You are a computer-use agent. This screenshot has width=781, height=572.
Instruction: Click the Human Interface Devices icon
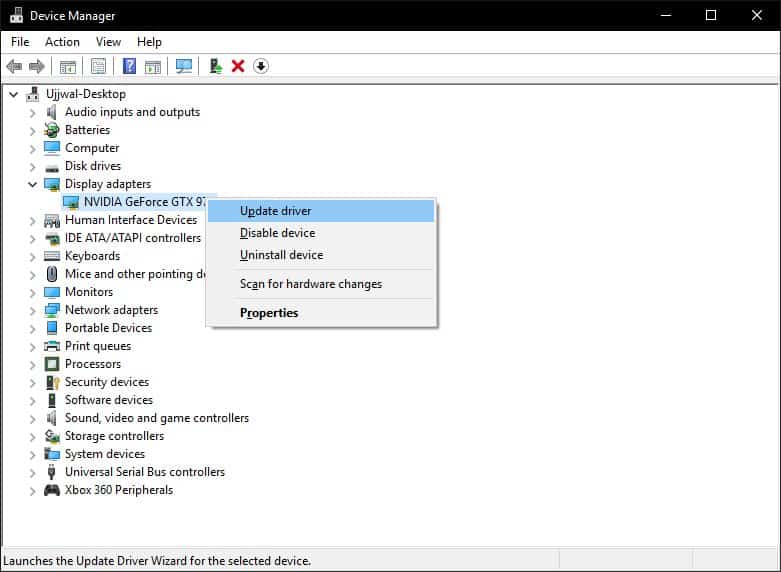(52, 220)
